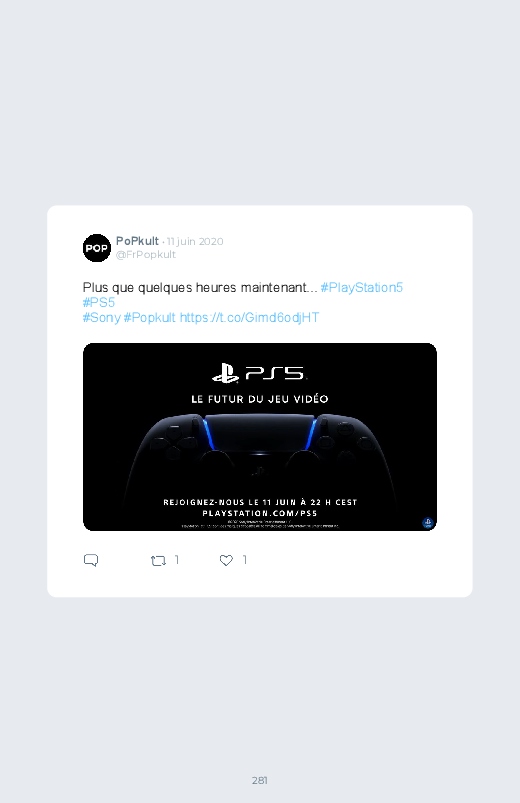Click the reply speech bubble icon
Viewport: 520px width, 803px height.
[x=91, y=560]
